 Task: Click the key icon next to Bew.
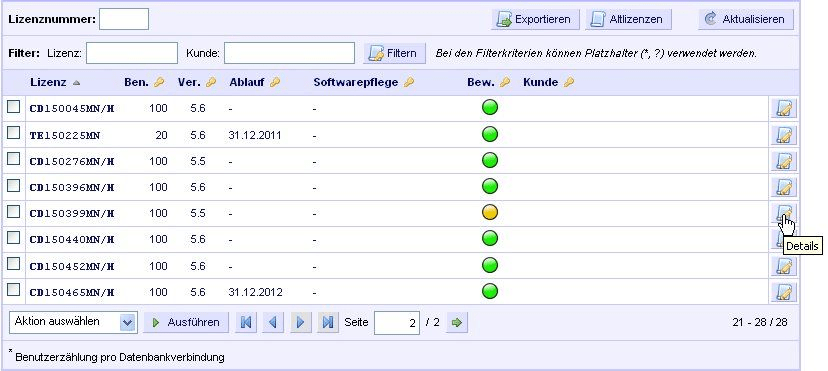coord(505,82)
